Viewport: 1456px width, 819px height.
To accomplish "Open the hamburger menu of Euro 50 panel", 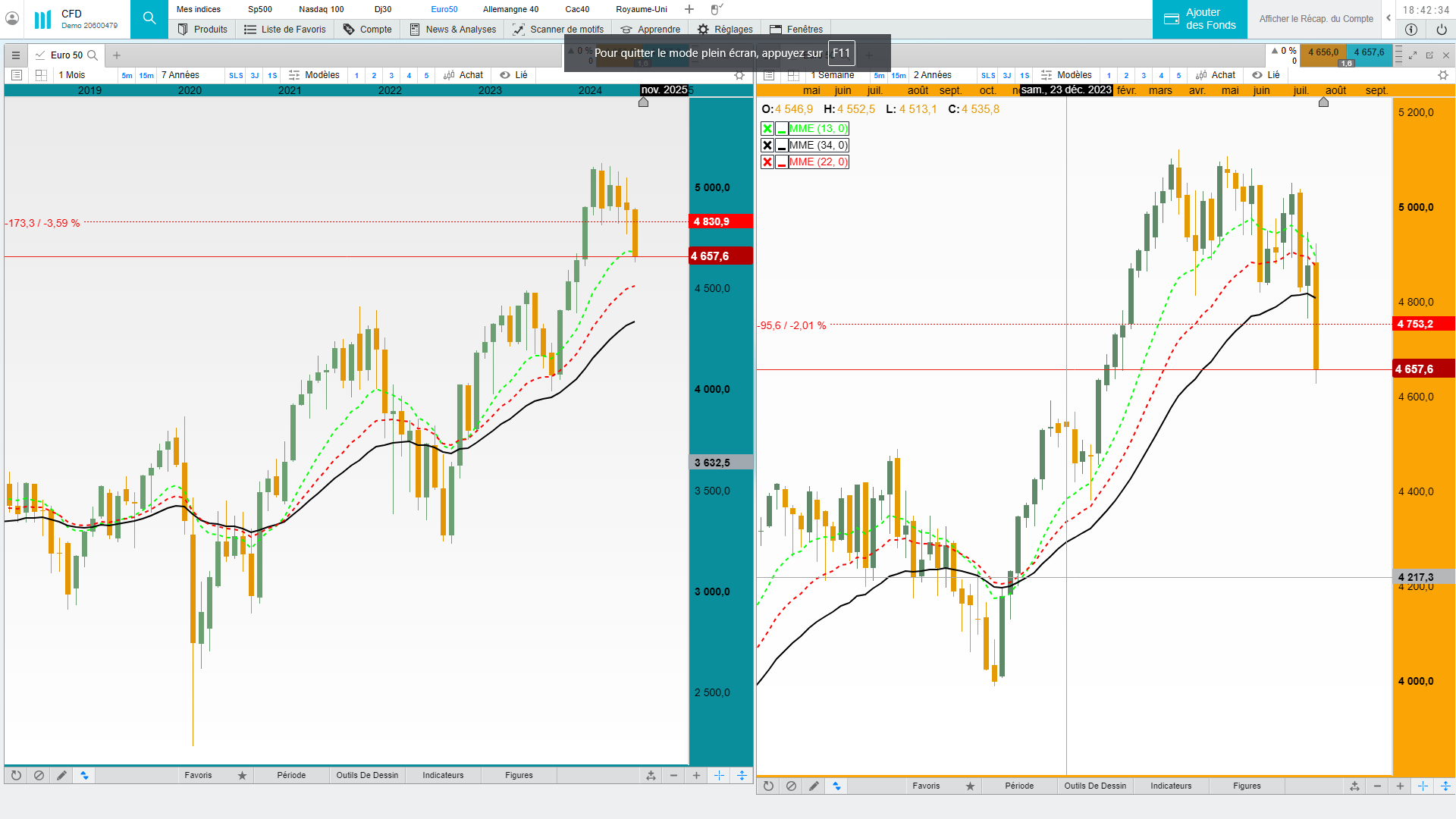I will coord(16,55).
